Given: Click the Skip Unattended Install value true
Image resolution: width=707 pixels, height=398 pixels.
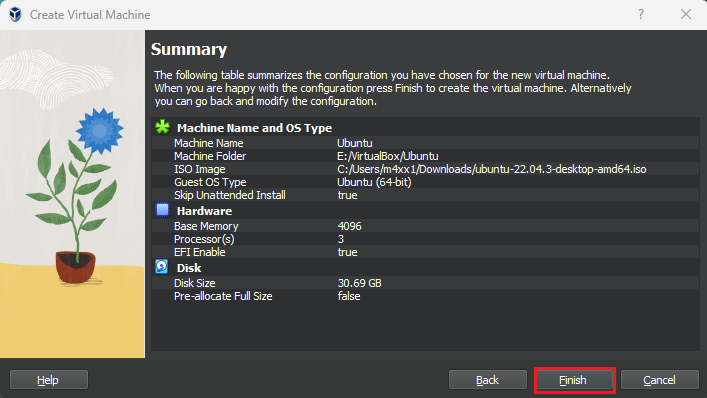Looking at the screenshot, I should pyautogui.click(x=348, y=195).
